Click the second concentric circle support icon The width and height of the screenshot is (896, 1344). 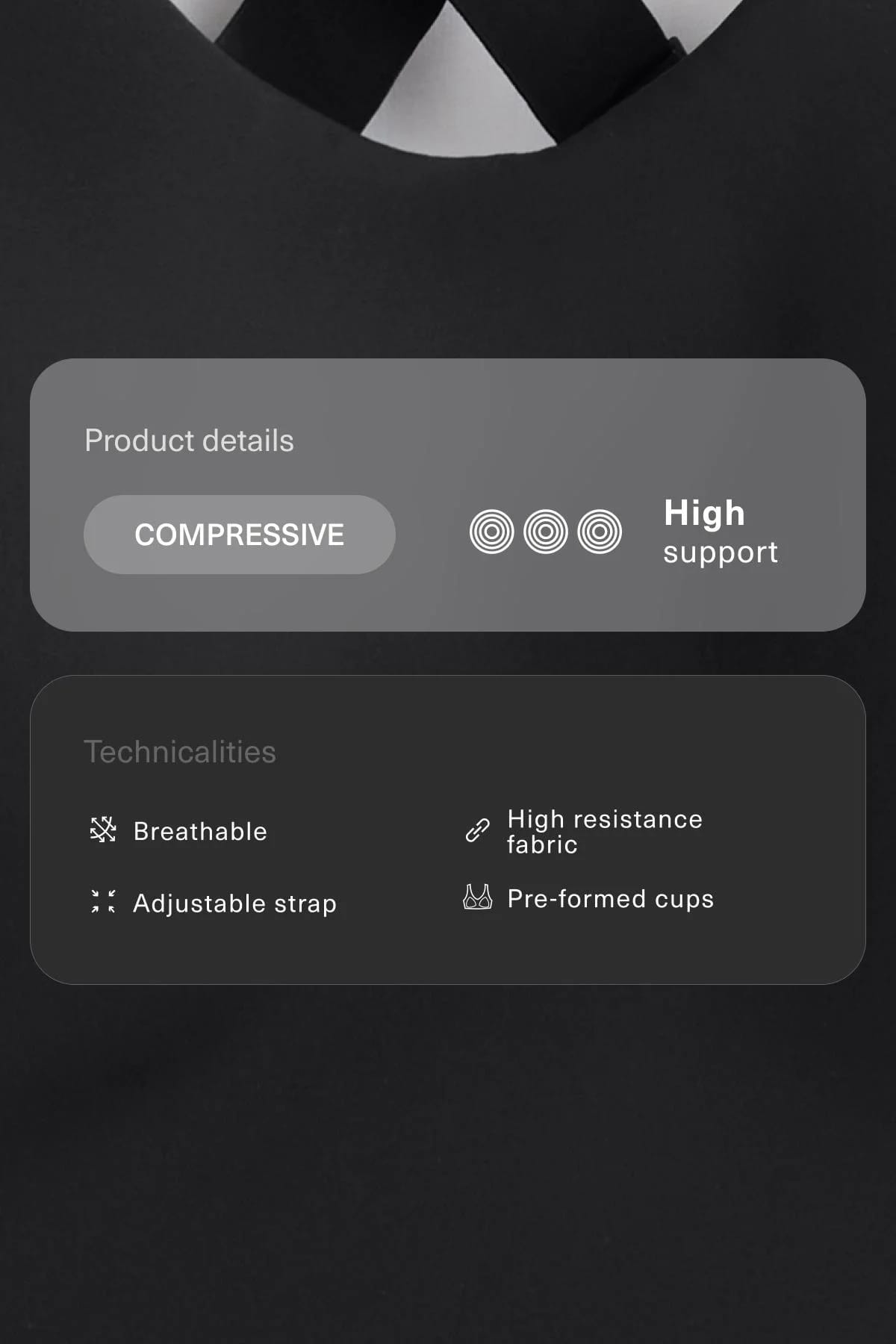[546, 532]
